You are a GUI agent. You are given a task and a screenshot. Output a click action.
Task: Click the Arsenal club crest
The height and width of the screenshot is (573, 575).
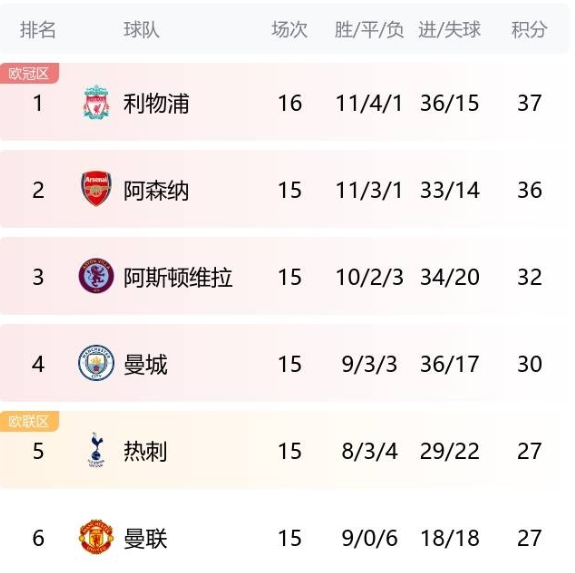(x=96, y=189)
